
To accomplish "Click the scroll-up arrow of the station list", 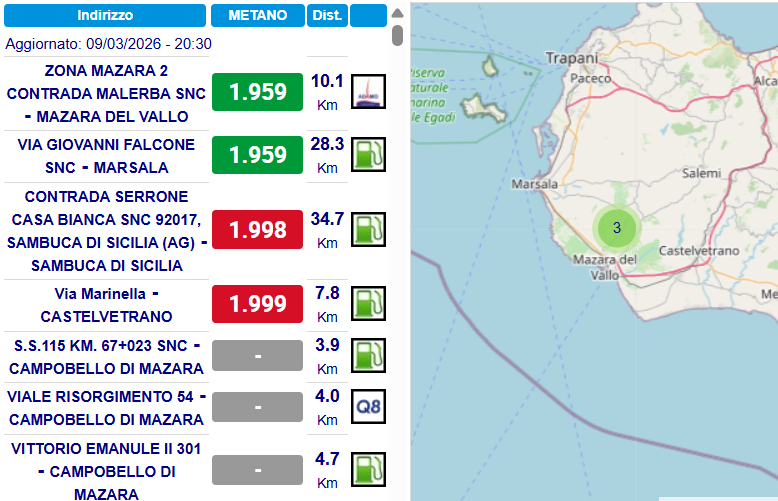I will pyautogui.click(x=398, y=13).
